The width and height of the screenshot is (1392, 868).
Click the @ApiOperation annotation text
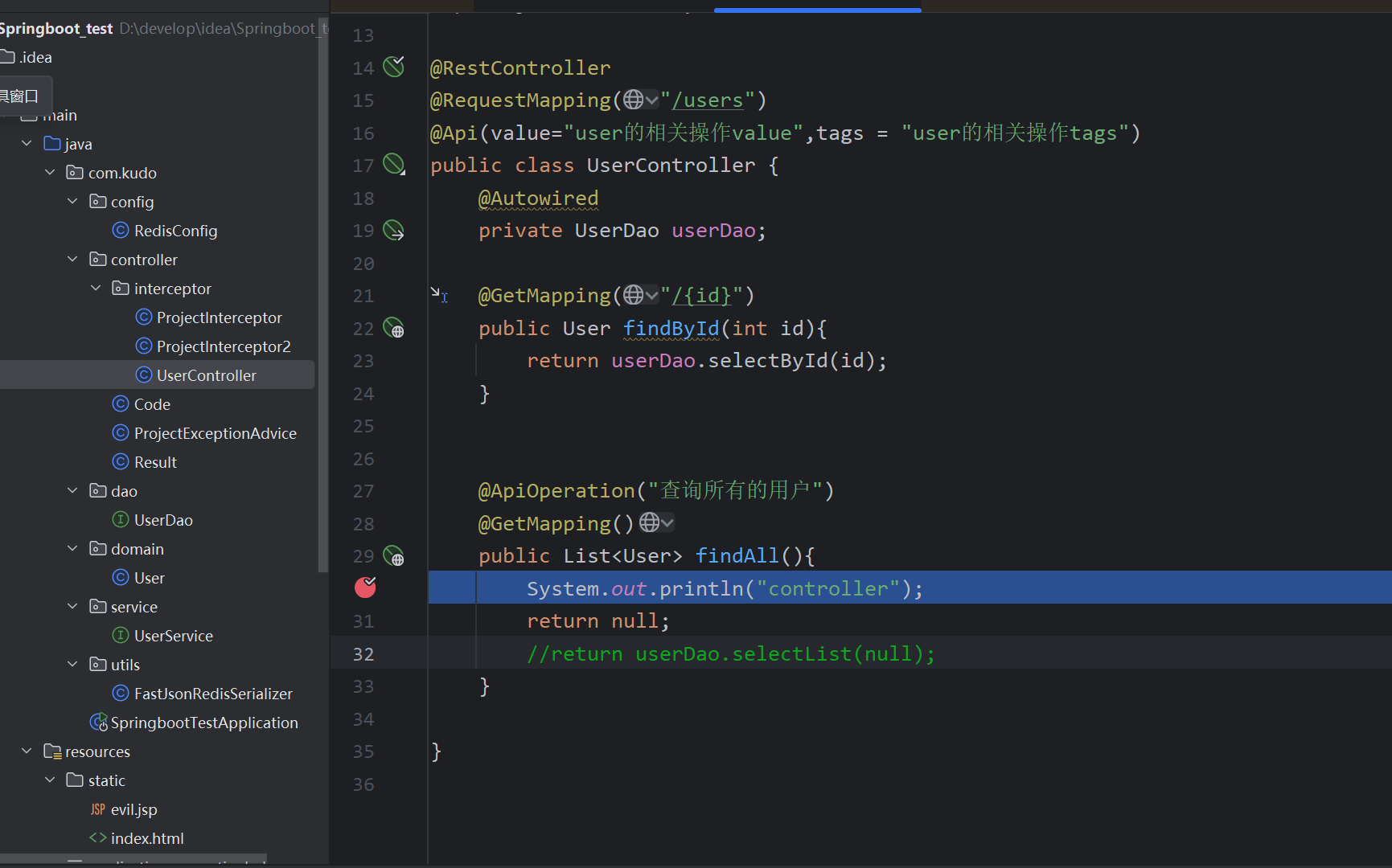(x=556, y=491)
